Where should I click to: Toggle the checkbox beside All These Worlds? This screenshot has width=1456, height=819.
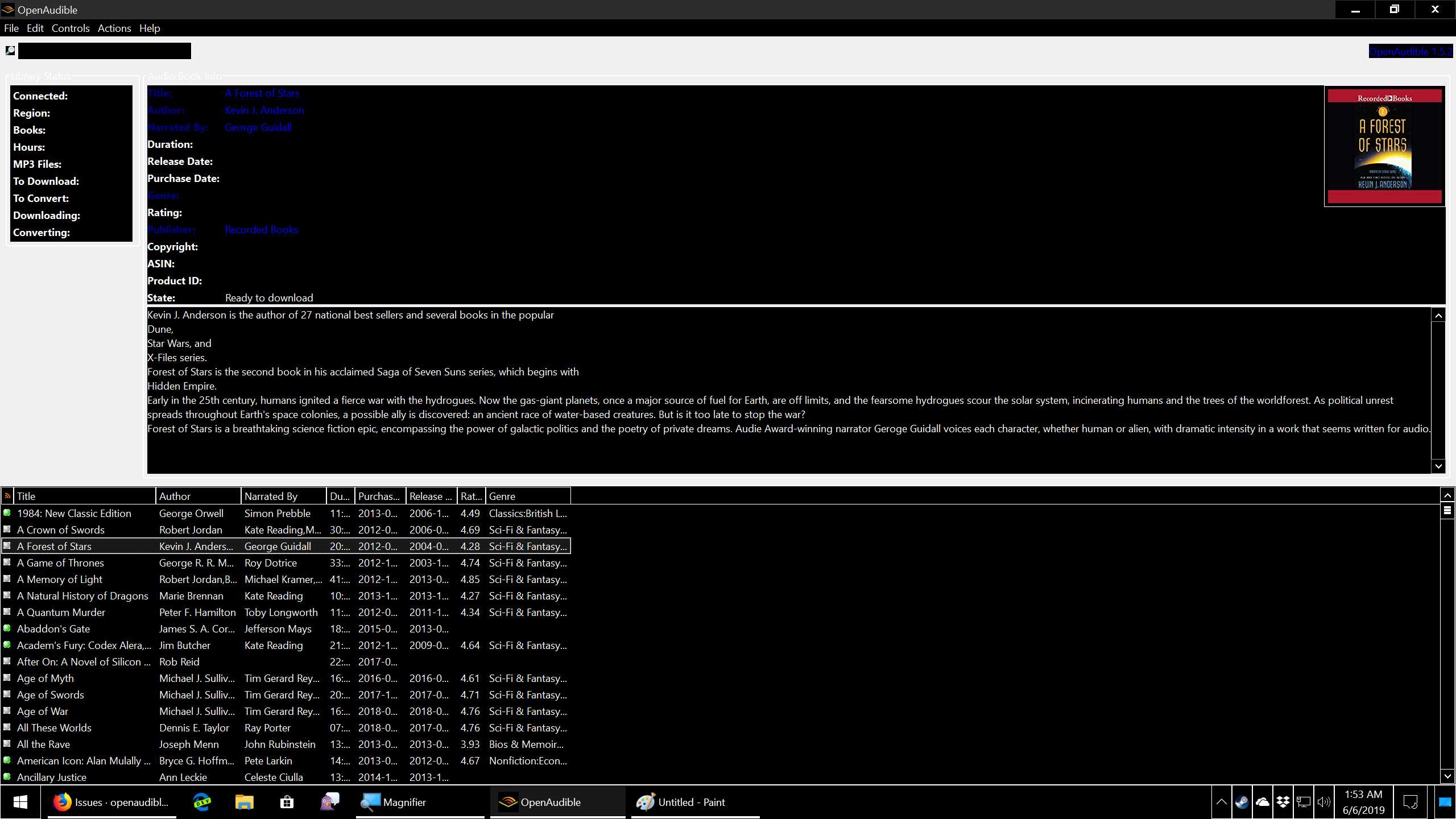pos(7,727)
